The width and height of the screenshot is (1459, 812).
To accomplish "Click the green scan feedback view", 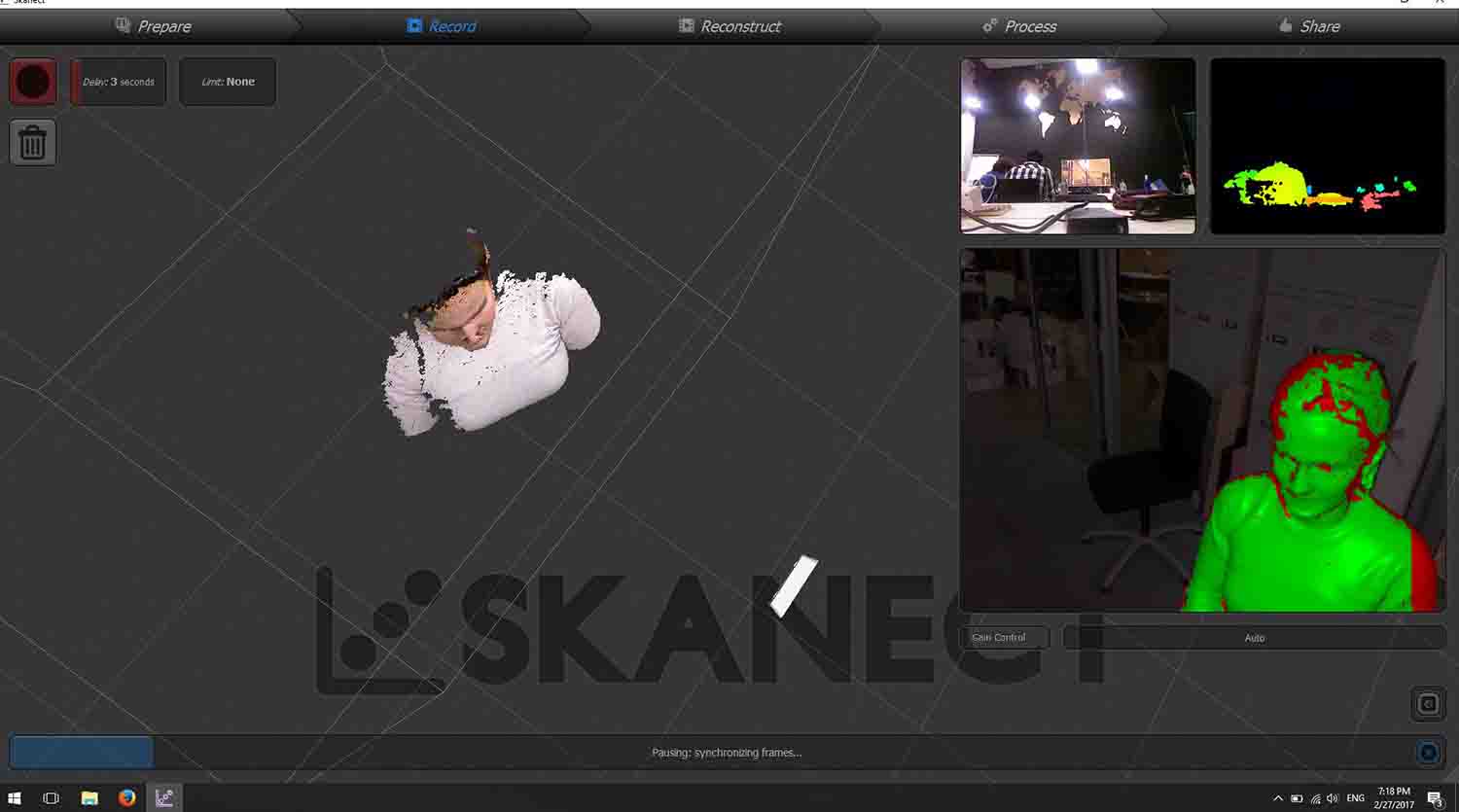I will 1202,430.
